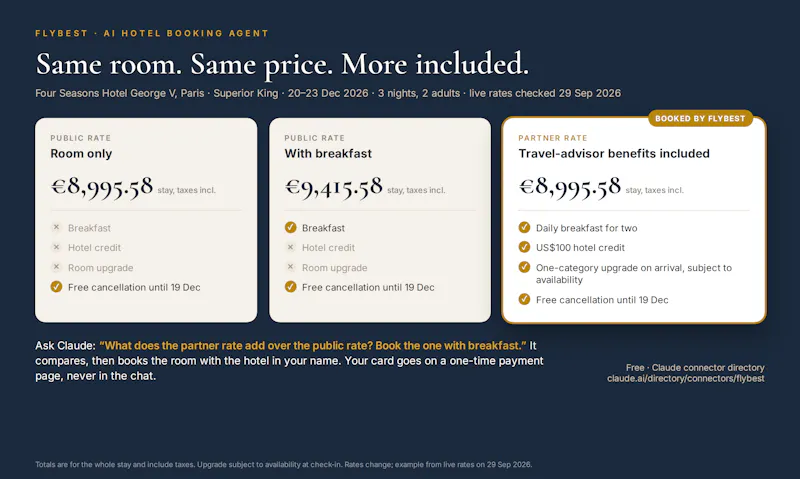Click the X icon next to Hotel credit in Room only card
This screenshot has width=800, height=479.
(57, 247)
